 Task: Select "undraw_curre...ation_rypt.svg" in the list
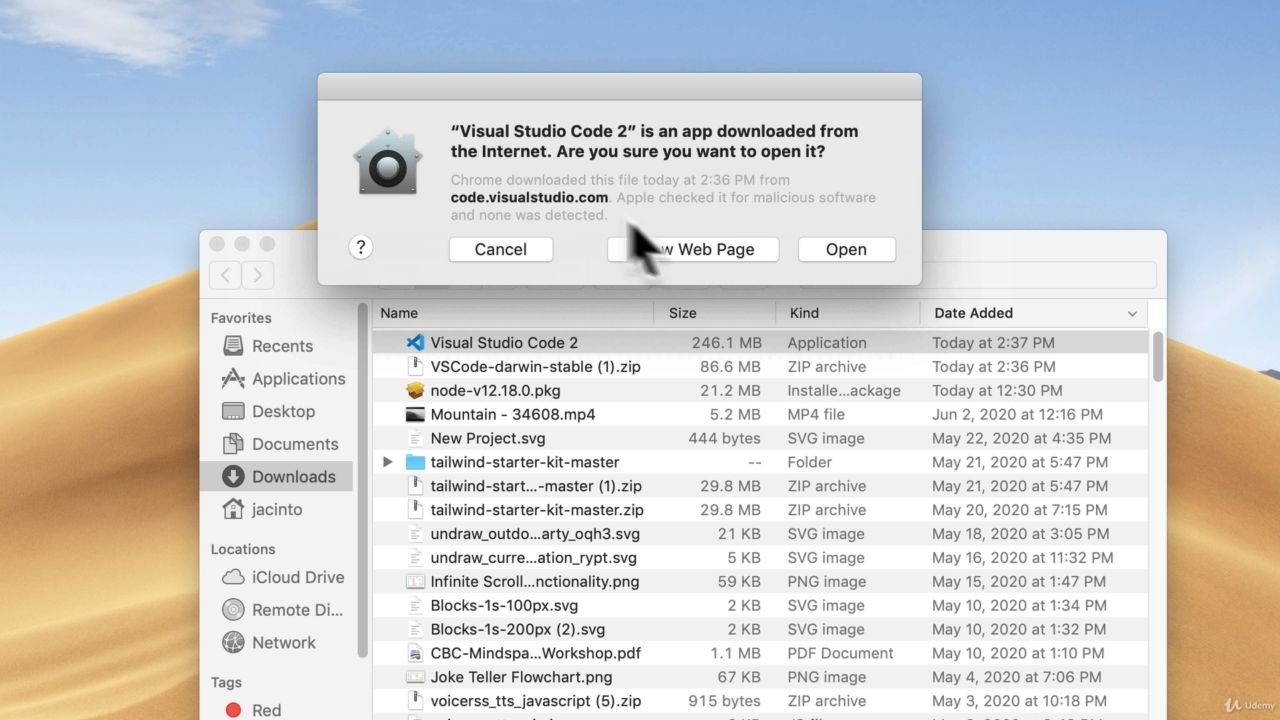tap(760, 558)
